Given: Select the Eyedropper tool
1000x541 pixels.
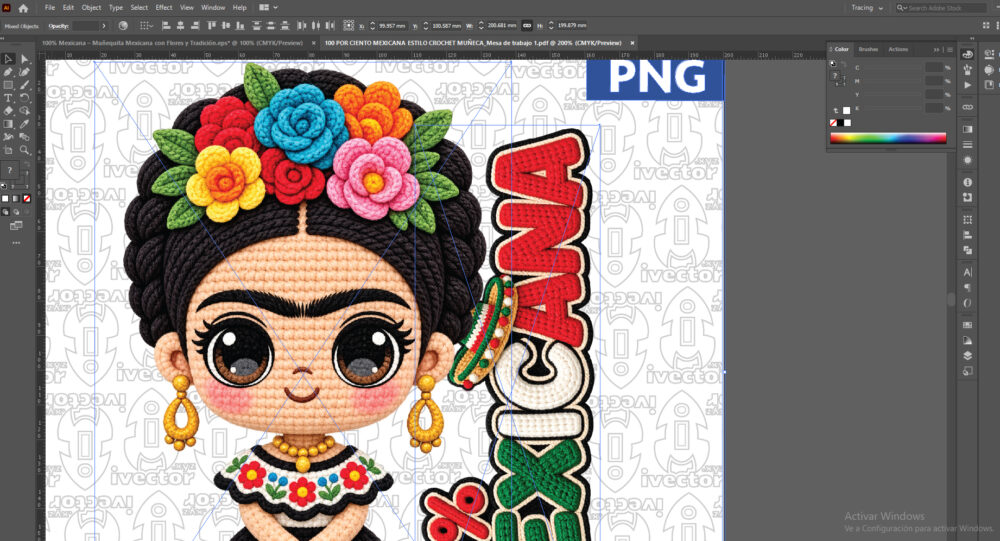Looking at the screenshot, I should (x=24, y=124).
